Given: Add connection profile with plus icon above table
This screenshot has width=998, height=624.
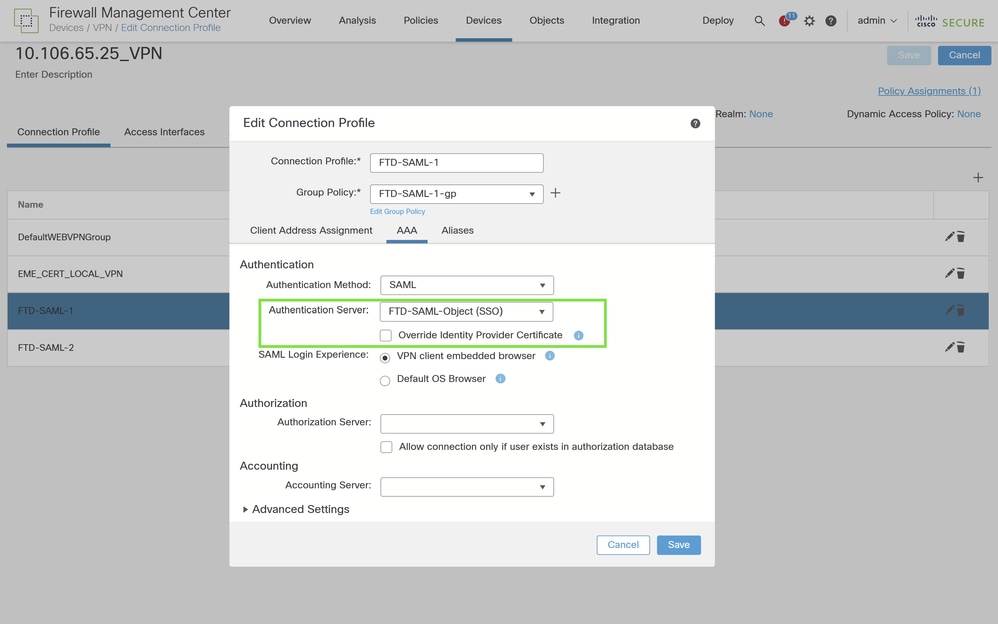Looking at the screenshot, I should [978, 178].
